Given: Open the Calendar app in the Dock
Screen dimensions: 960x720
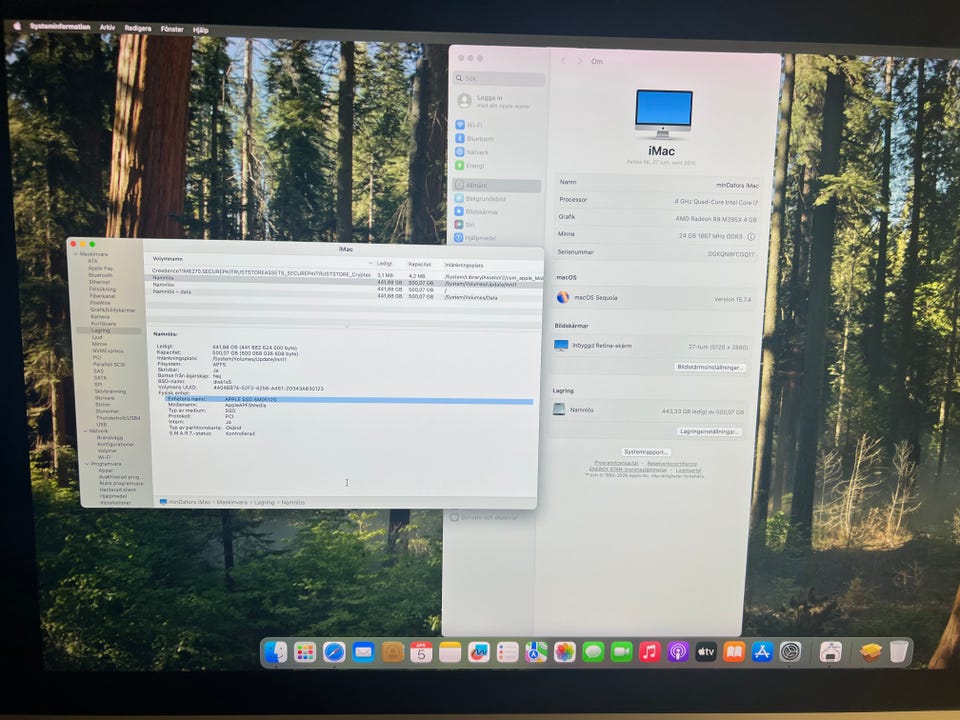Looking at the screenshot, I should (x=421, y=652).
